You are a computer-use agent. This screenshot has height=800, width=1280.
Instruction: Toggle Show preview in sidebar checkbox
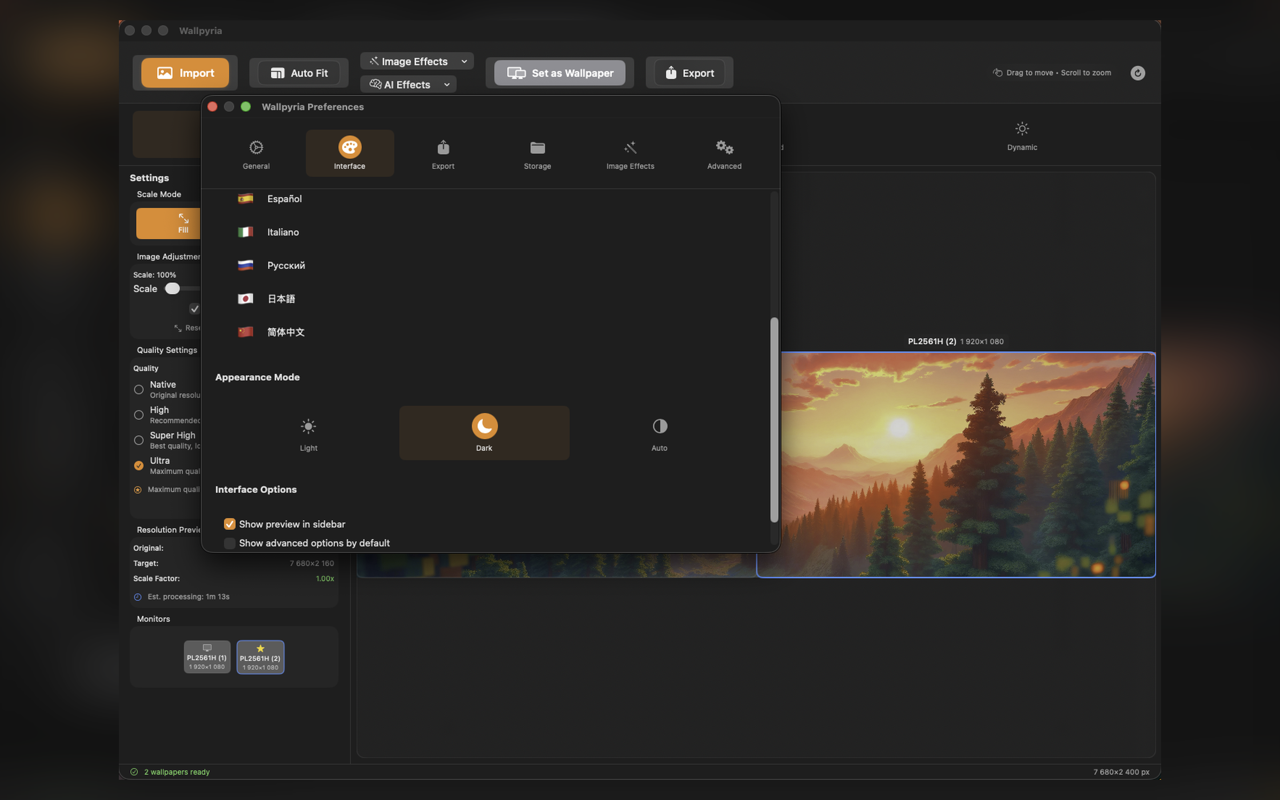[x=230, y=524]
